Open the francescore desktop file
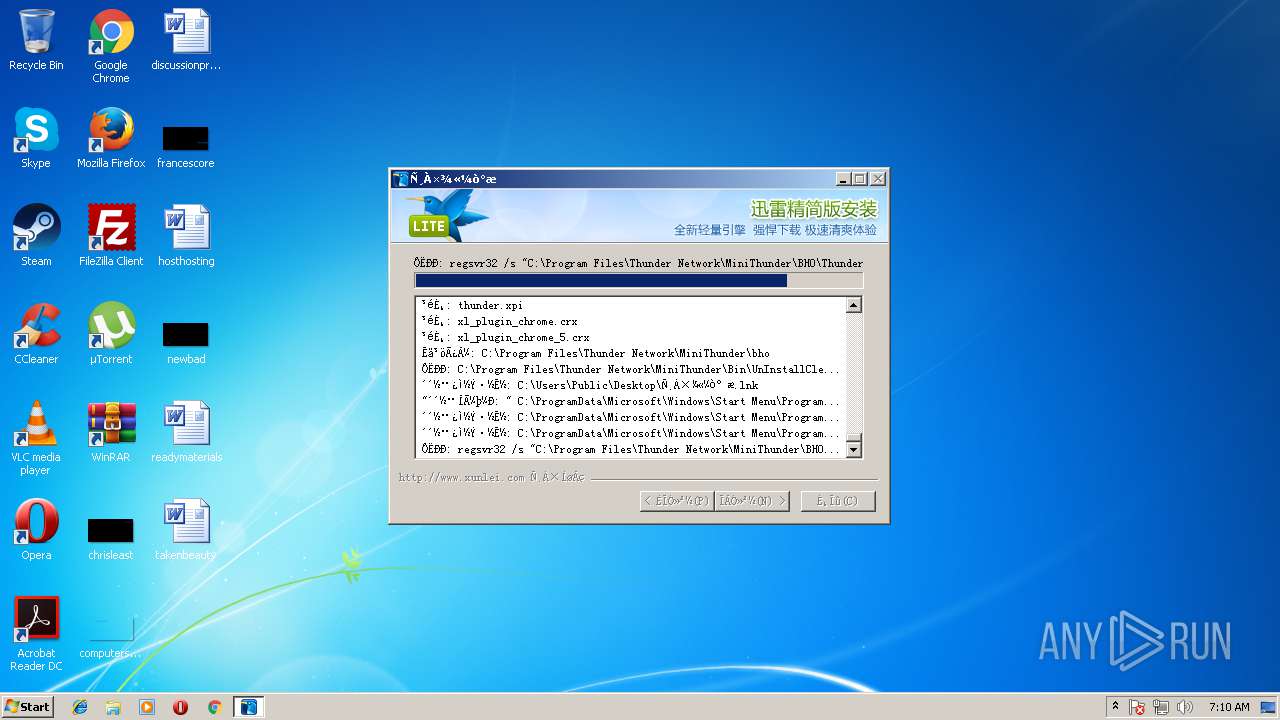 pos(186,146)
